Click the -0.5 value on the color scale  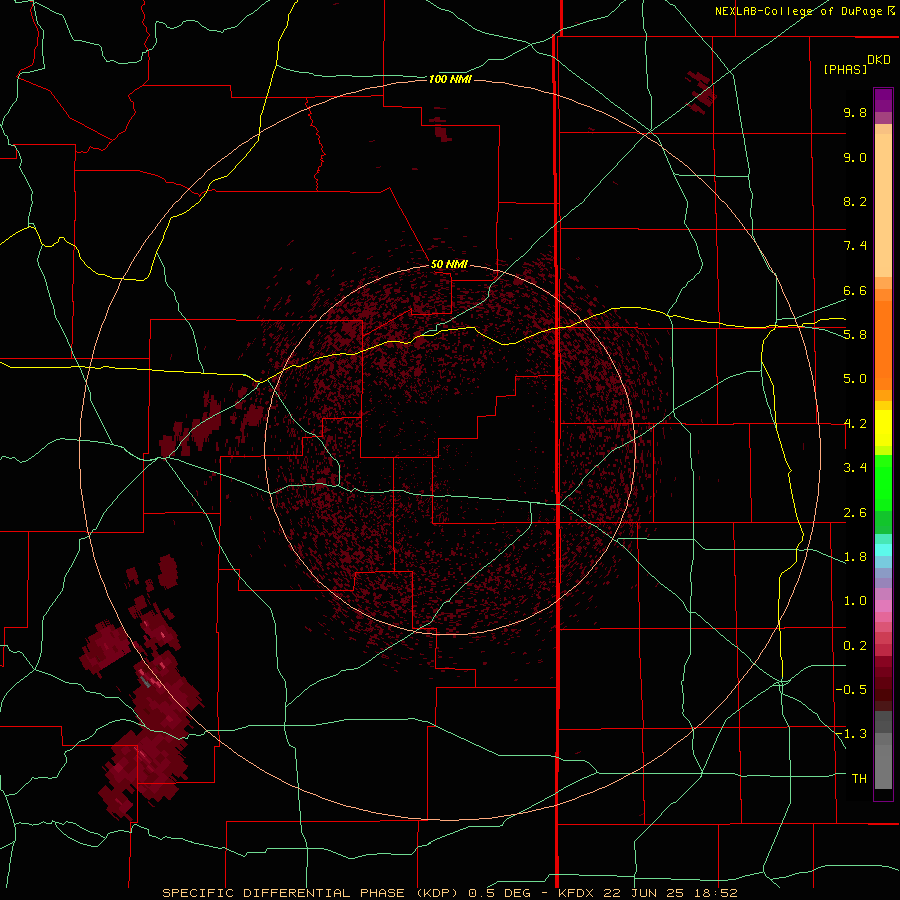pos(851,689)
